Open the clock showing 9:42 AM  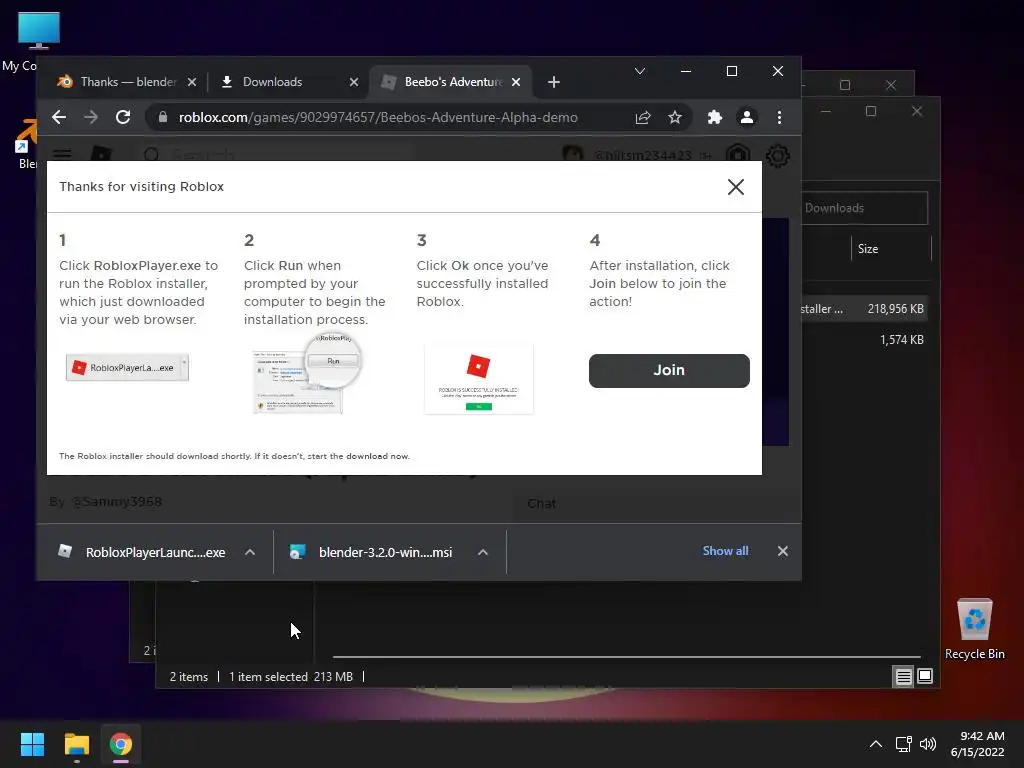tap(978, 744)
